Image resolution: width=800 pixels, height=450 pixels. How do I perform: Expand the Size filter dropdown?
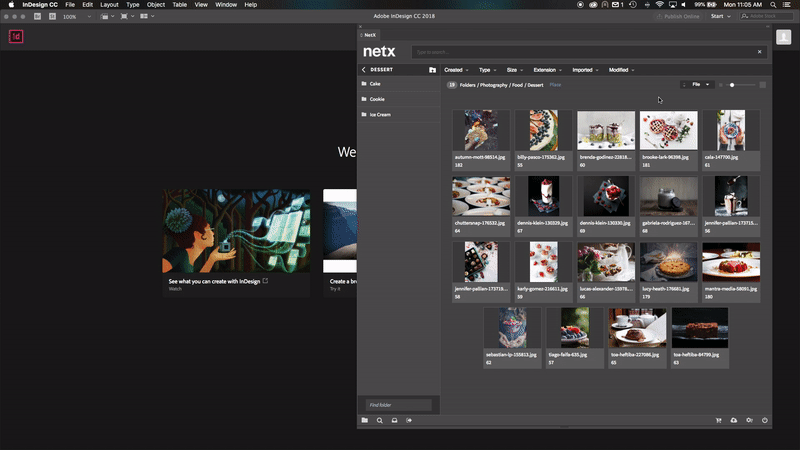pyautogui.click(x=515, y=70)
